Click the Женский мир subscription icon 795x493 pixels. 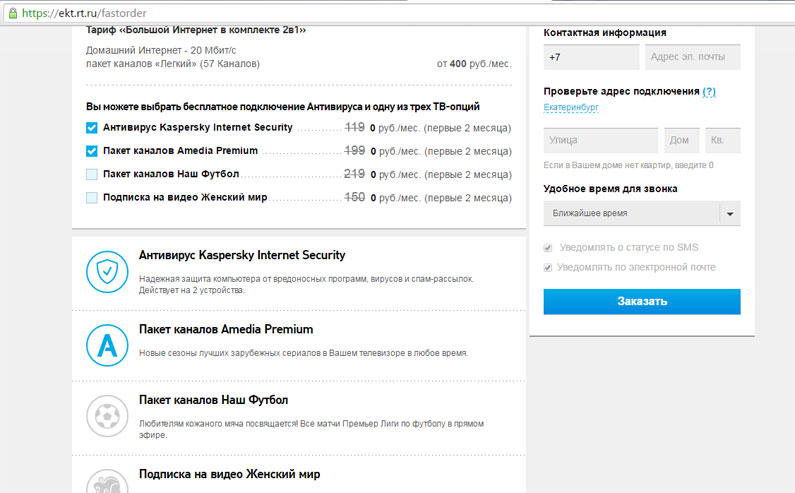point(104,482)
